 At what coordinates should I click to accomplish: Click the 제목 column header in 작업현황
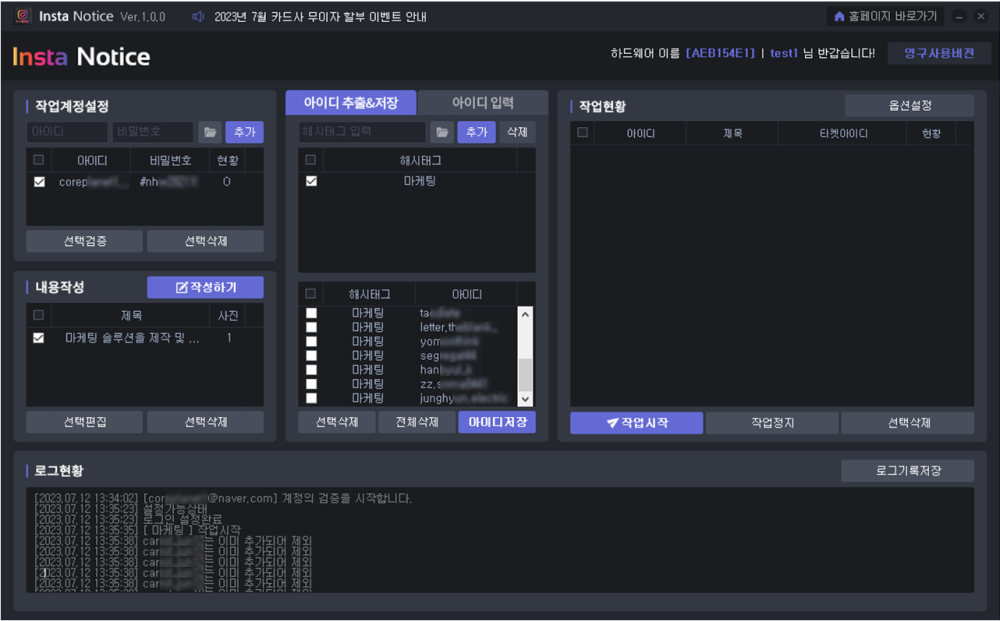coord(732,133)
